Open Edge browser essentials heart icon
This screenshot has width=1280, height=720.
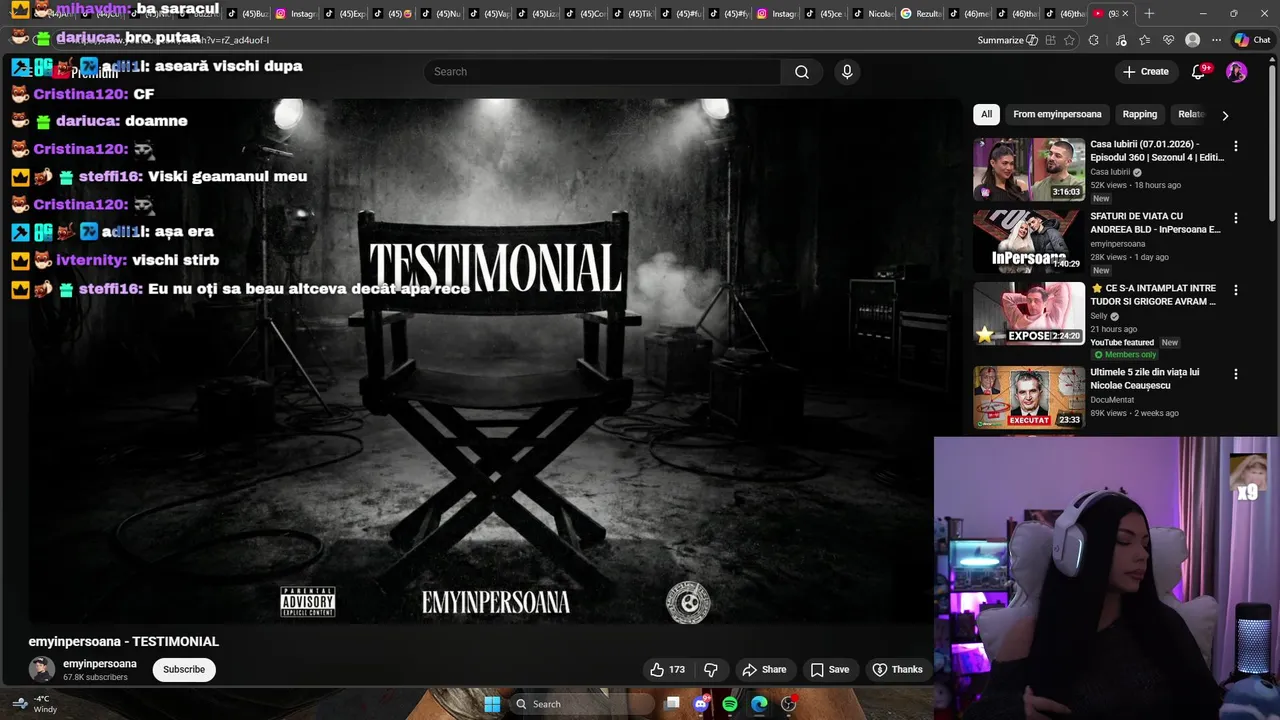tap(1168, 40)
